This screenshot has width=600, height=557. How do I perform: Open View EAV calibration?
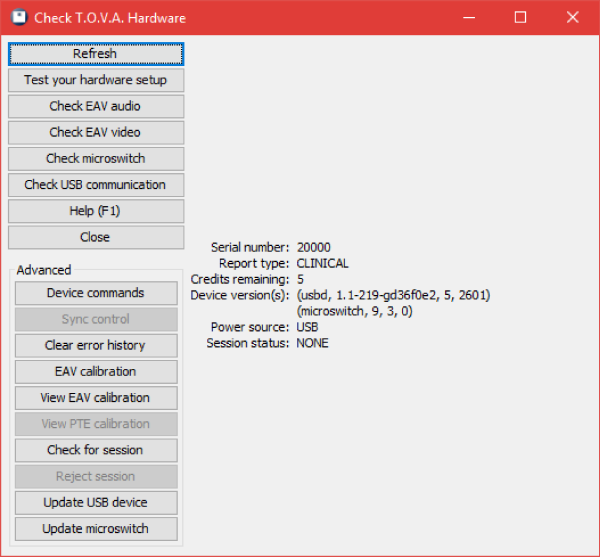tap(96, 398)
